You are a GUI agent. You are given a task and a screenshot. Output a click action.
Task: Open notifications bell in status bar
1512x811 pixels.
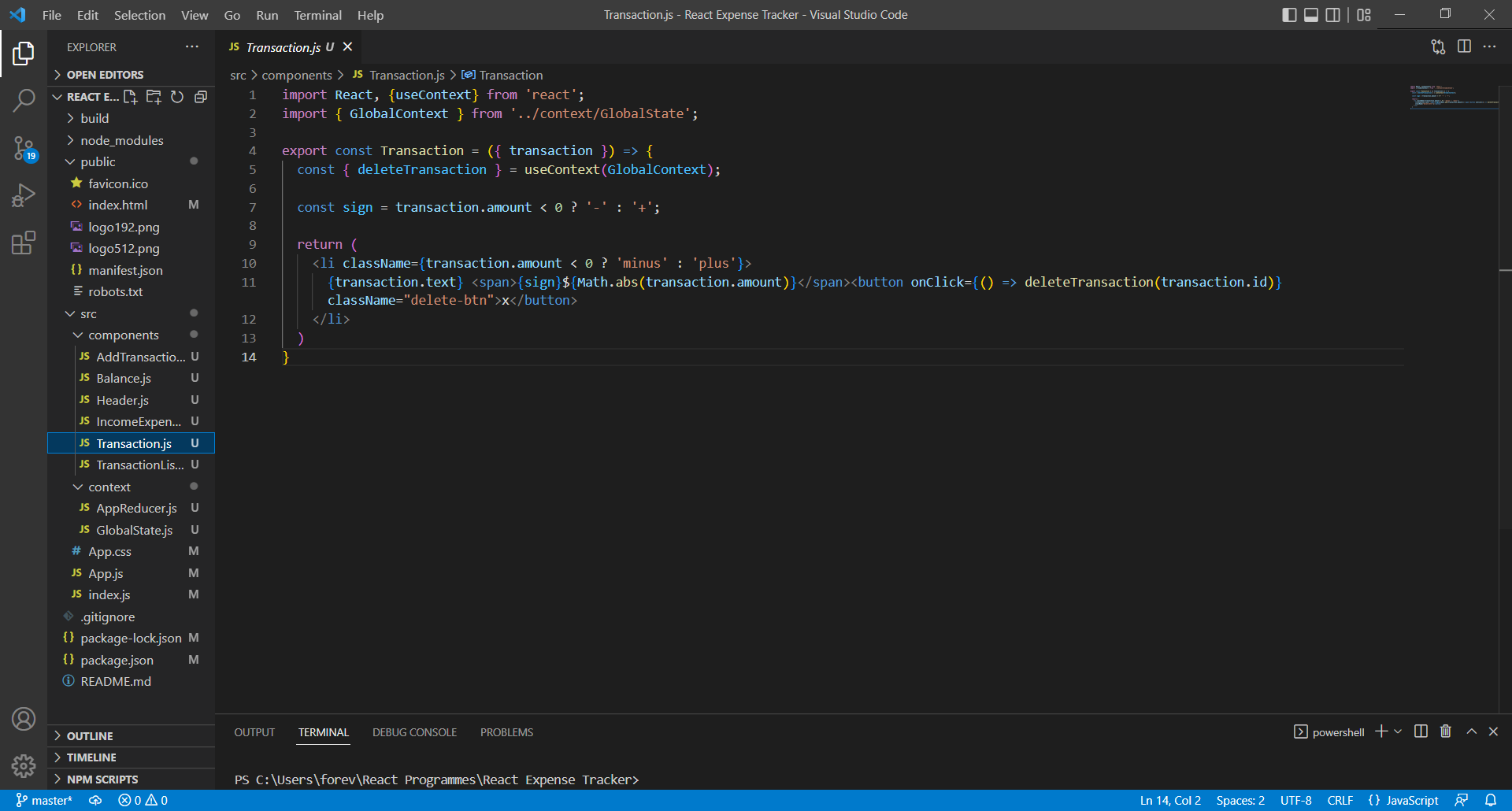[x=1491, y=800]
